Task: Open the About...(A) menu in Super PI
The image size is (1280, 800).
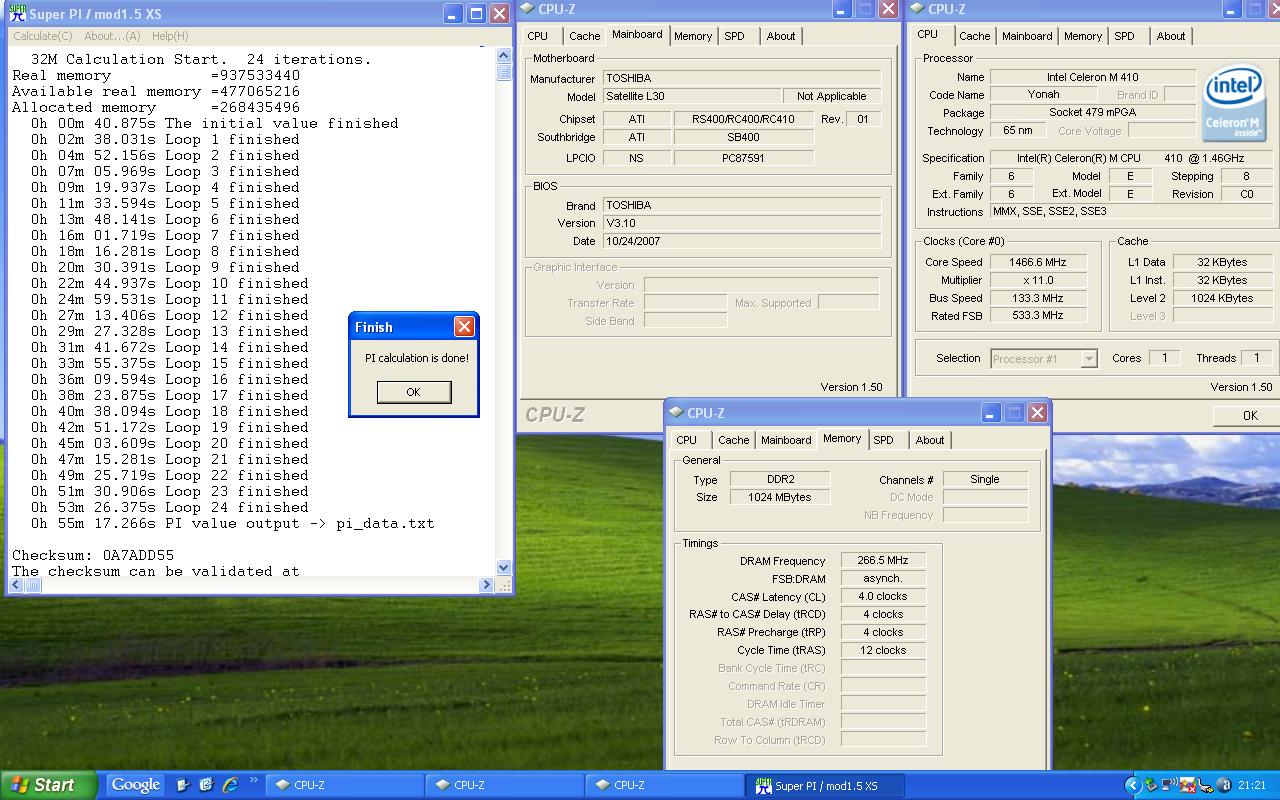Action: [112, 36]
